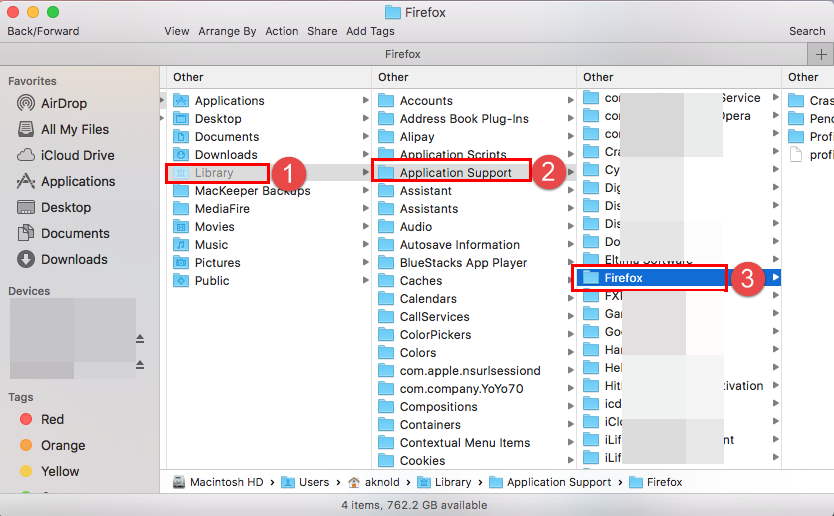Select the Firefox folder in third column

[678, 278]
